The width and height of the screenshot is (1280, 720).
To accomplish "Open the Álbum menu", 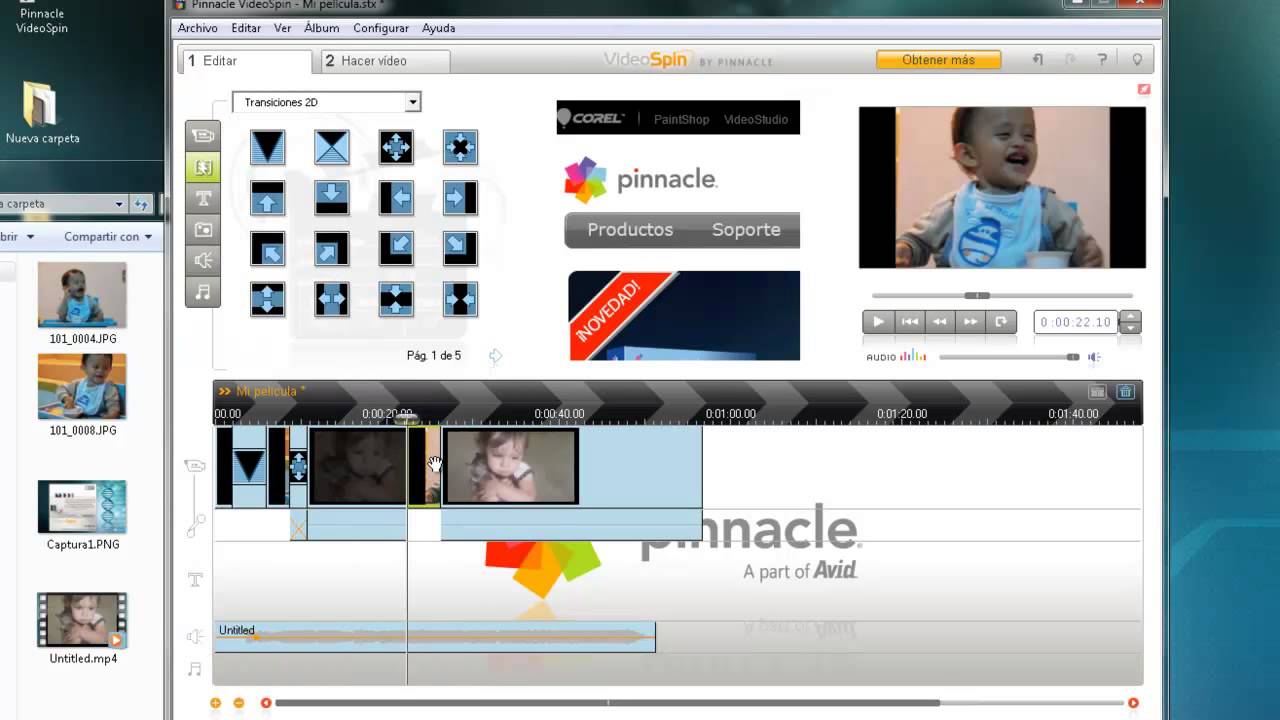I will click(322, 29).
